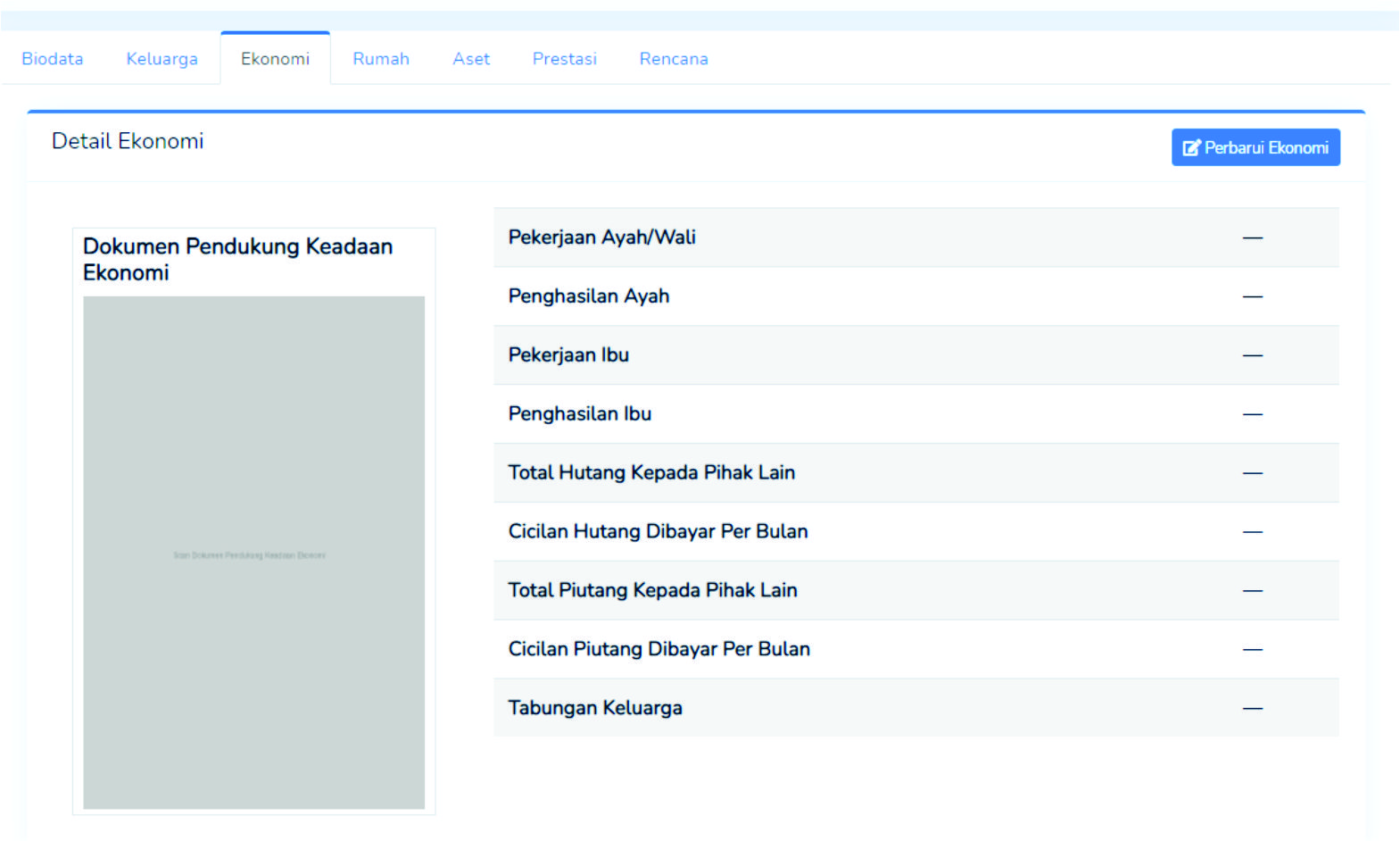Screen dimensions: 1400x841
Task: Open the Aset tab
Action: [x=471, y=59]
